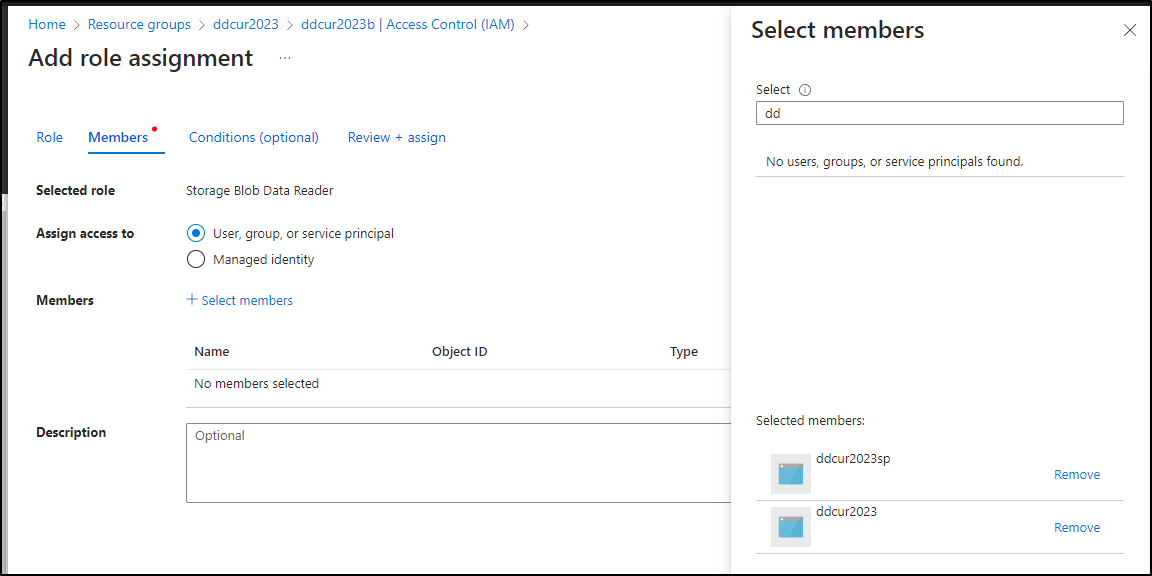The height and width of the screenshot is (576, 1152).
Task: Open the ellipsis menu beside Add role assignment
Action: coord(285,58)
